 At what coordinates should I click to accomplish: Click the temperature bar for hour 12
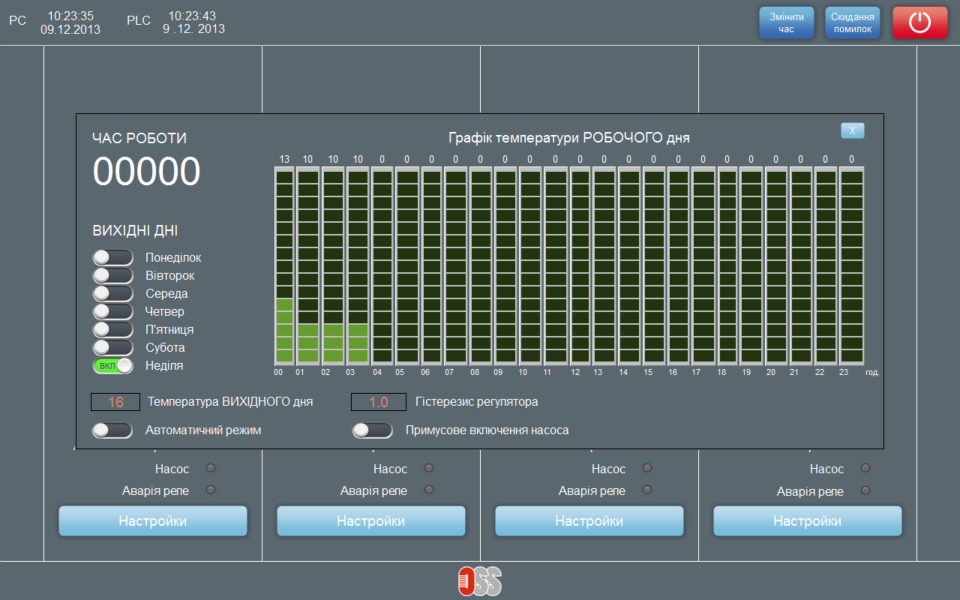(580, 266)
